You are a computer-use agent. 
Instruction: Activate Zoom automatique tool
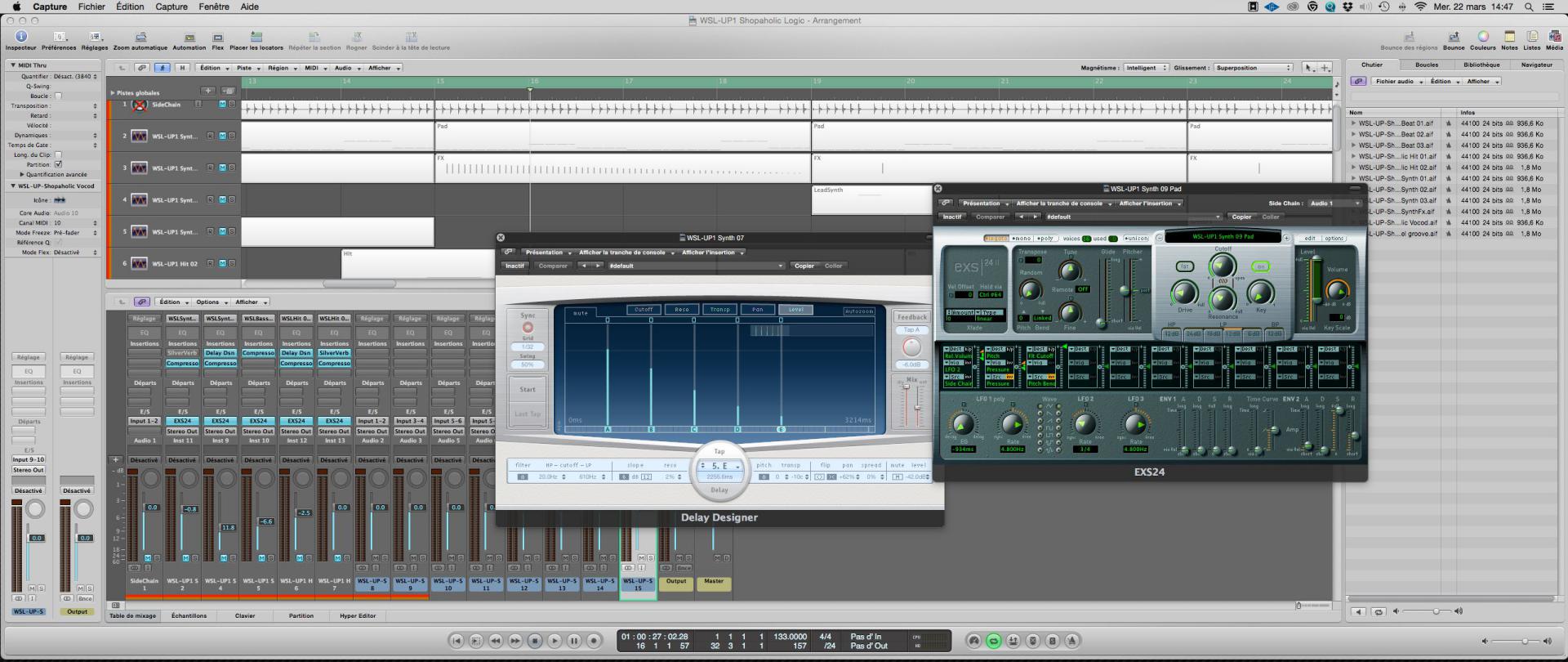click(140, 37)
